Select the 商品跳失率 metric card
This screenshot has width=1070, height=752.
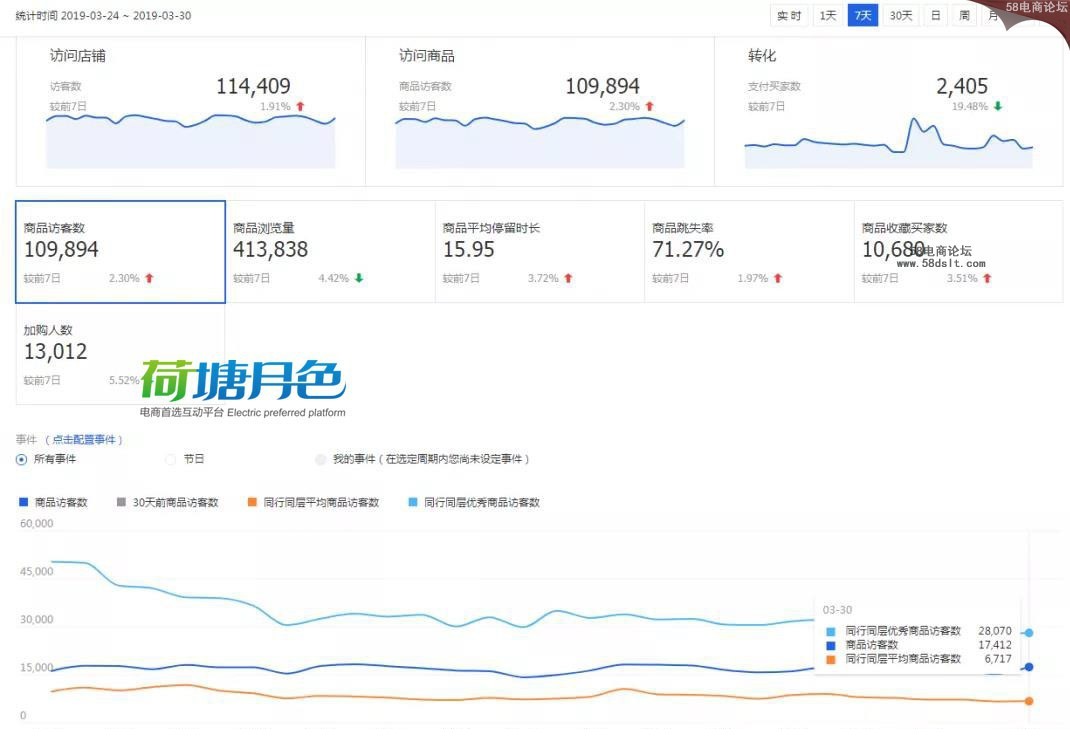click(x=749, y=252)
